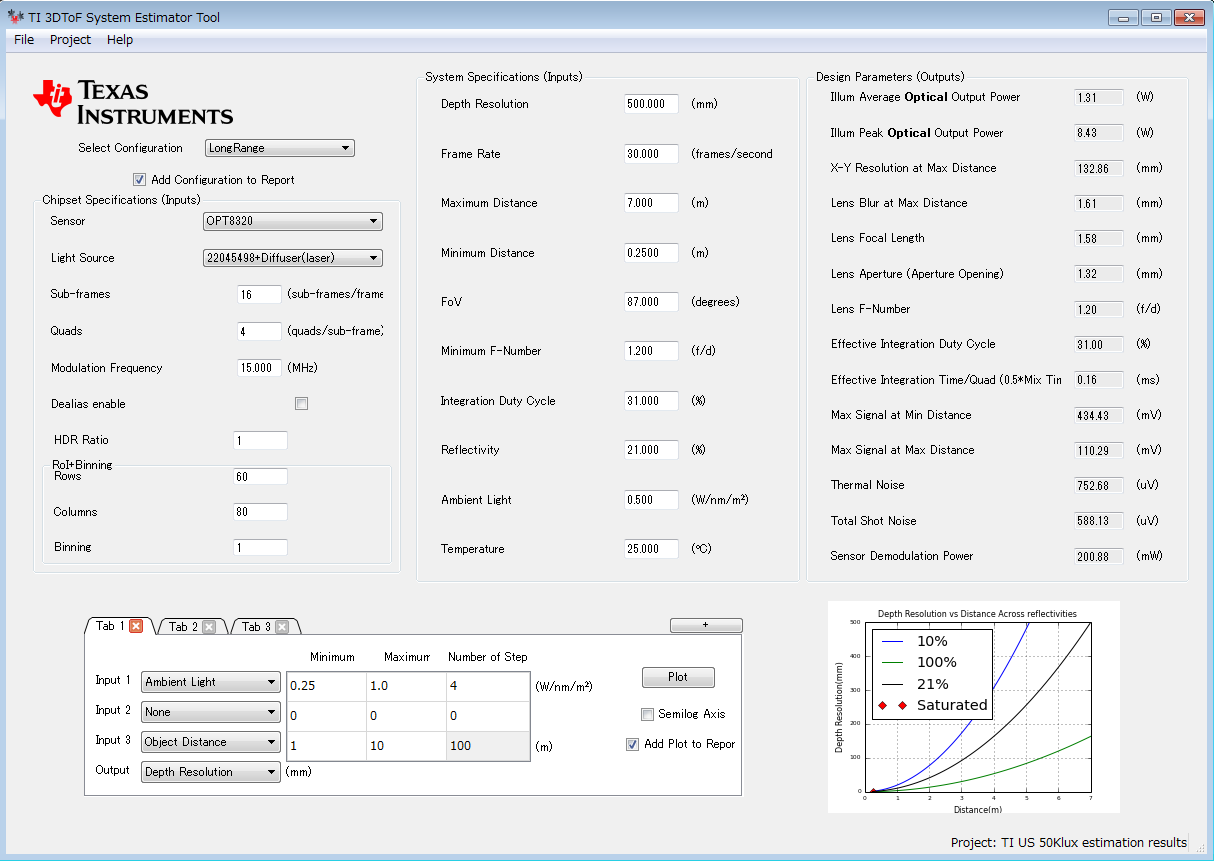Viewport: 1214px width, 861px height.
Task: Maximize the System Estimator window
Action: pos(1156,17)
